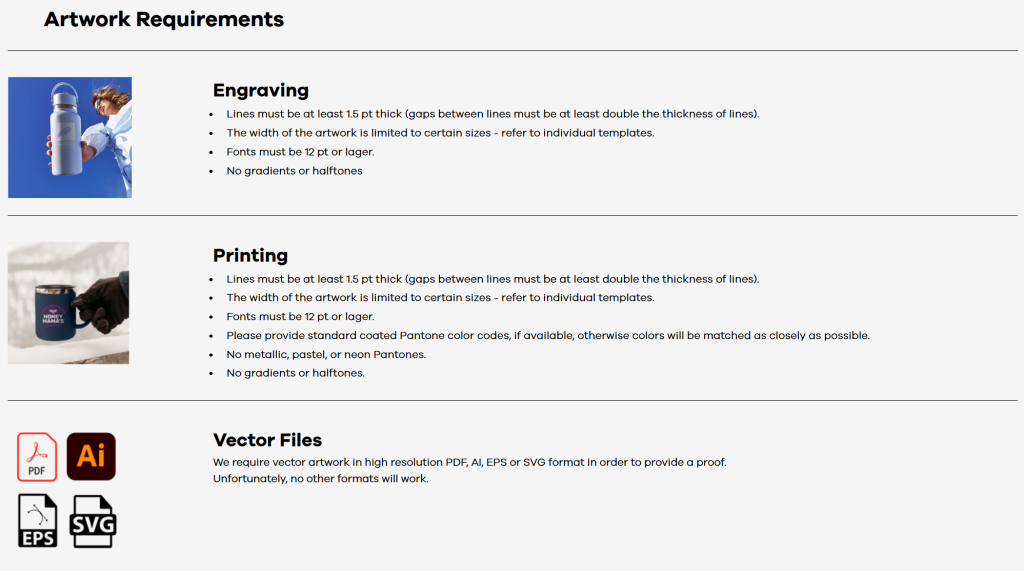
Task: Click 'Unfortunately, no other formats will work' text
Action: click(320, 479)
